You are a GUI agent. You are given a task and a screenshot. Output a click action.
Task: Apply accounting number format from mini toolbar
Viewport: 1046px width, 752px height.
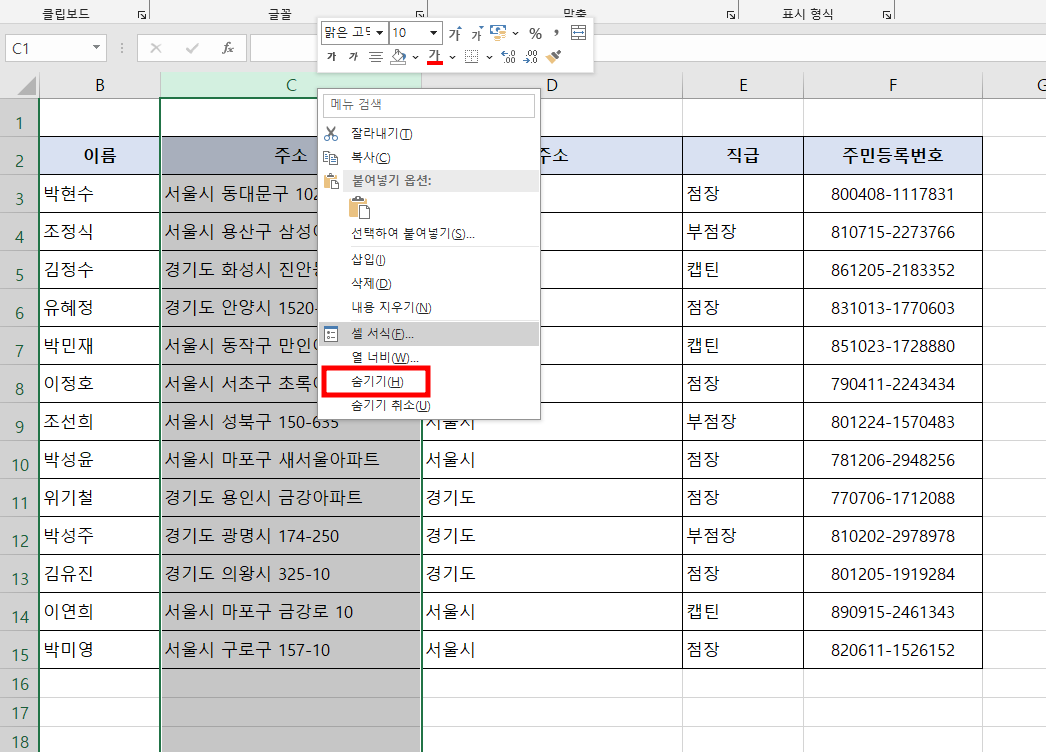click(x=498, y=32)
